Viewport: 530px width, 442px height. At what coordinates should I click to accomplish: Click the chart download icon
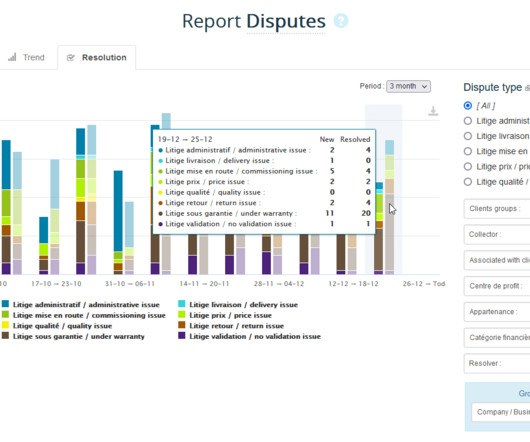point(433,111)
